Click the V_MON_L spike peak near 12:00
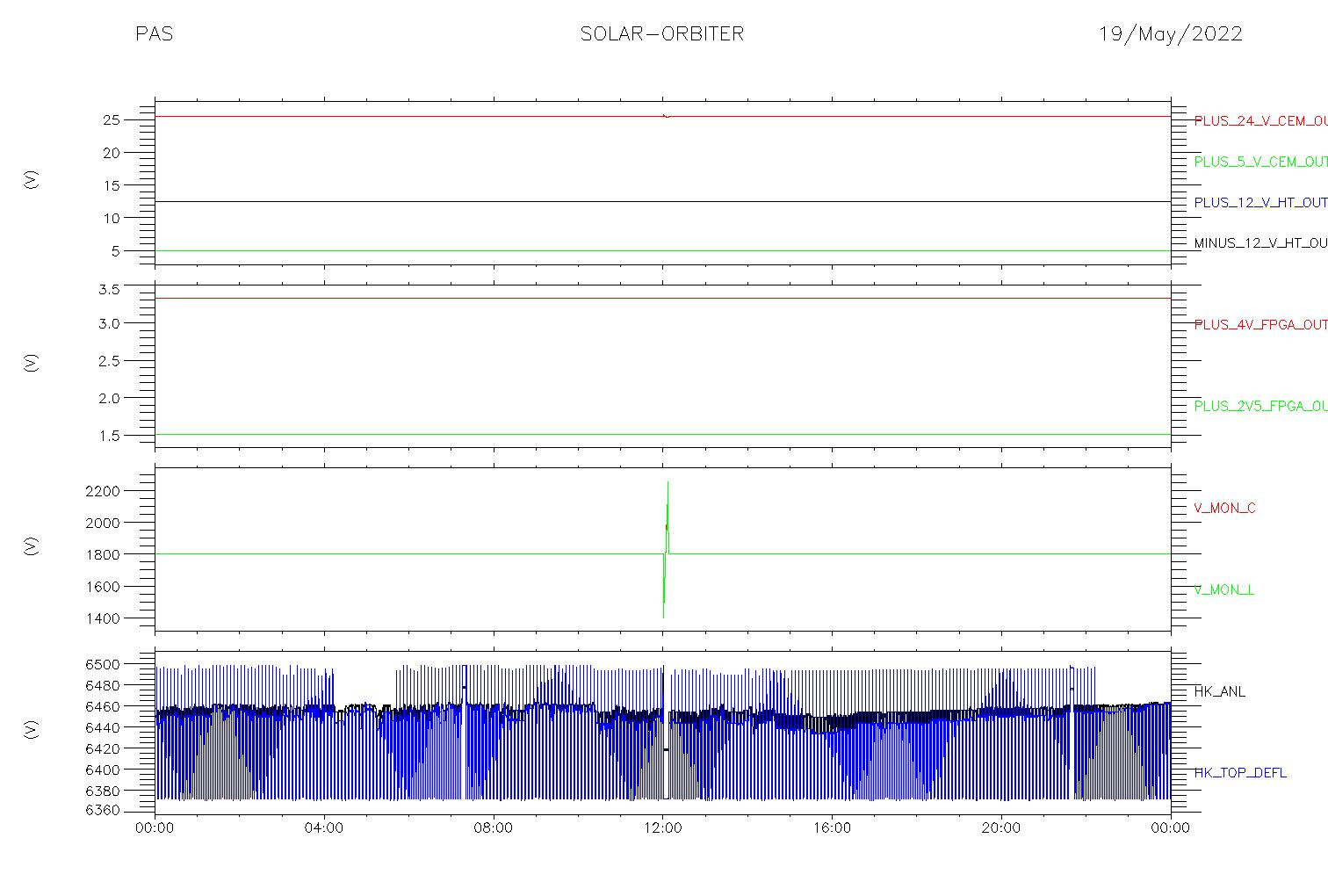Viewport: 1328px width, 896px height. pos(668,482)
